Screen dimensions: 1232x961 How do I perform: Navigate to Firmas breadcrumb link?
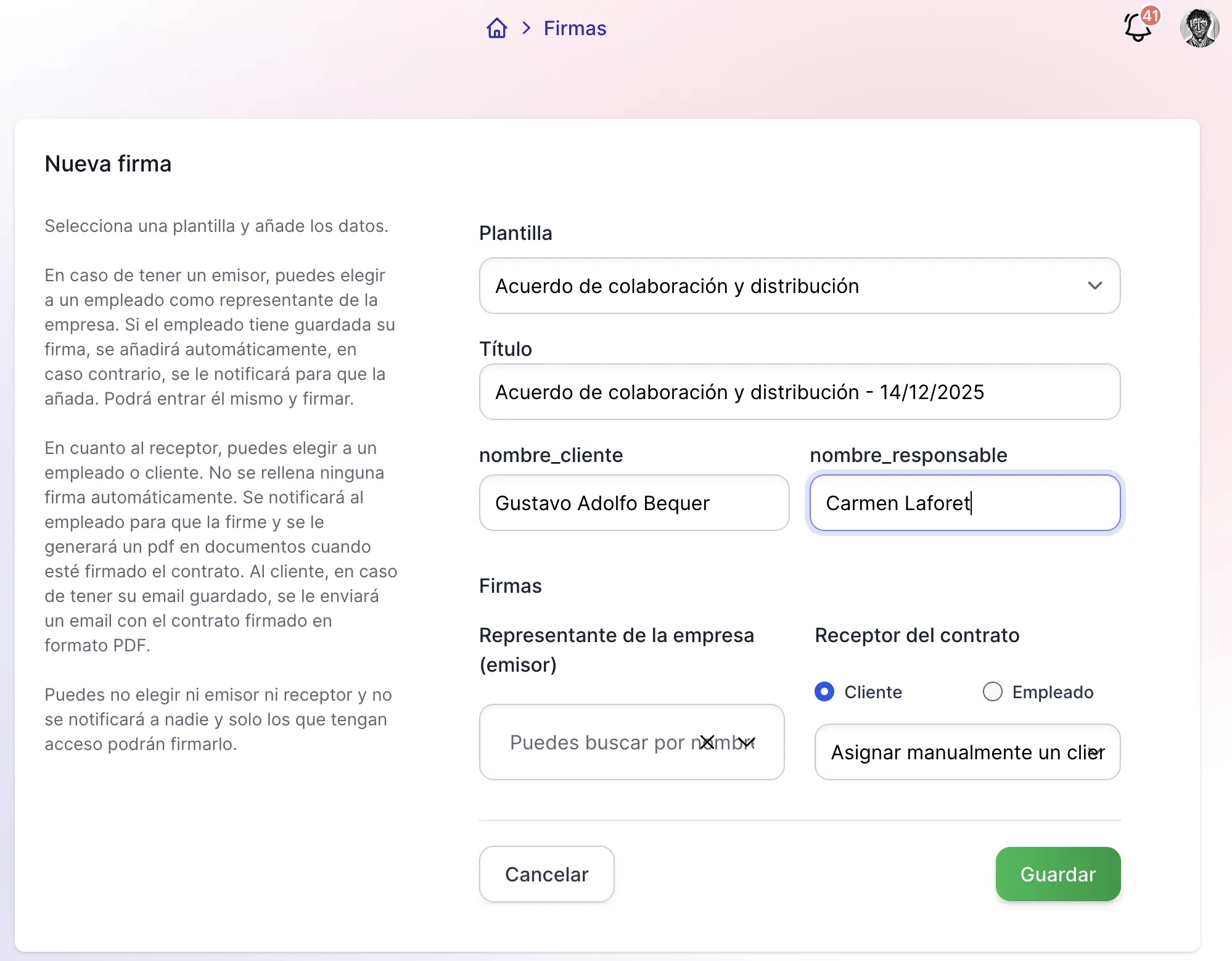pos(575,28)
